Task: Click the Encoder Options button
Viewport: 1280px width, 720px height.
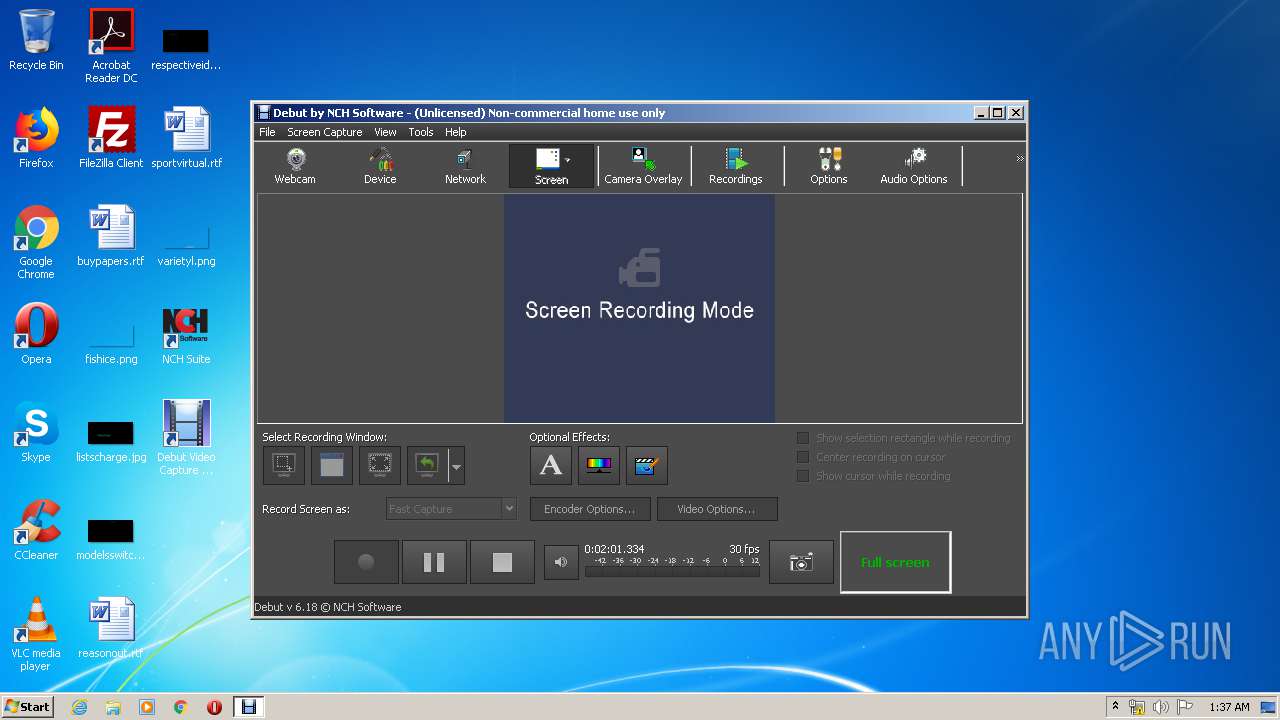Action: pos(590,509)
